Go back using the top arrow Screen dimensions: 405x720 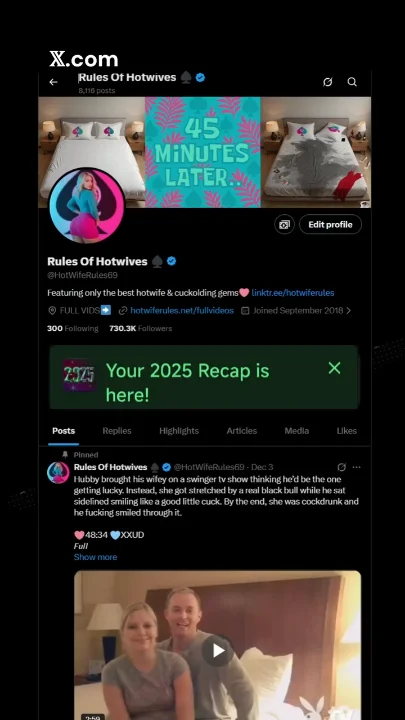pos(53,82)
